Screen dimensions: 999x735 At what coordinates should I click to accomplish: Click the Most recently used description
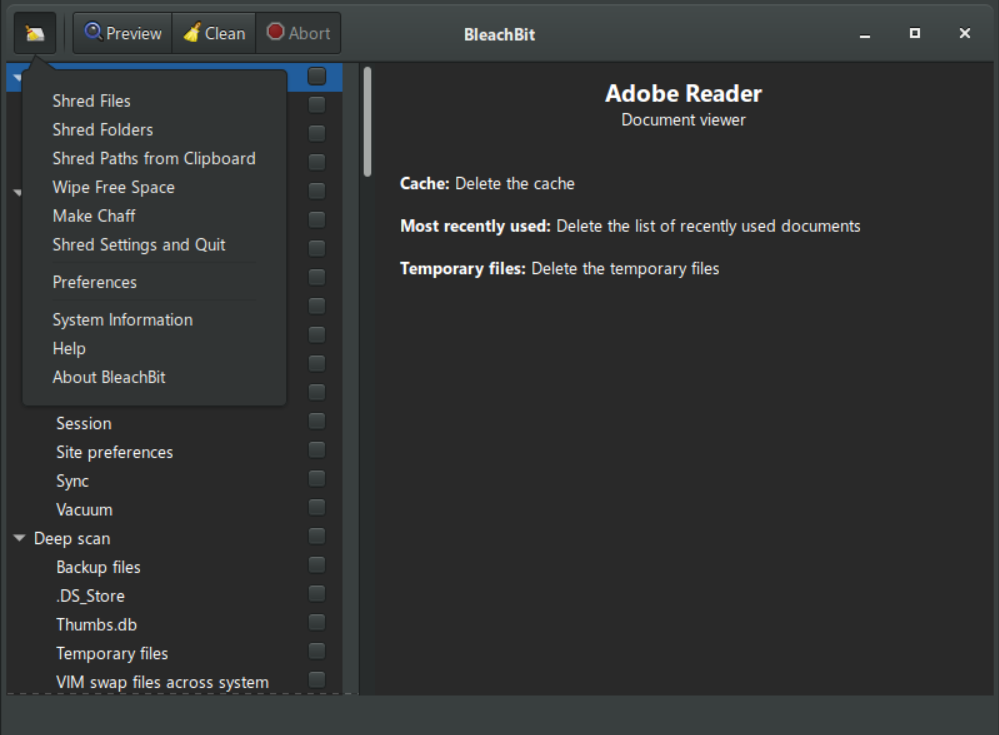[x=630, y=226]
